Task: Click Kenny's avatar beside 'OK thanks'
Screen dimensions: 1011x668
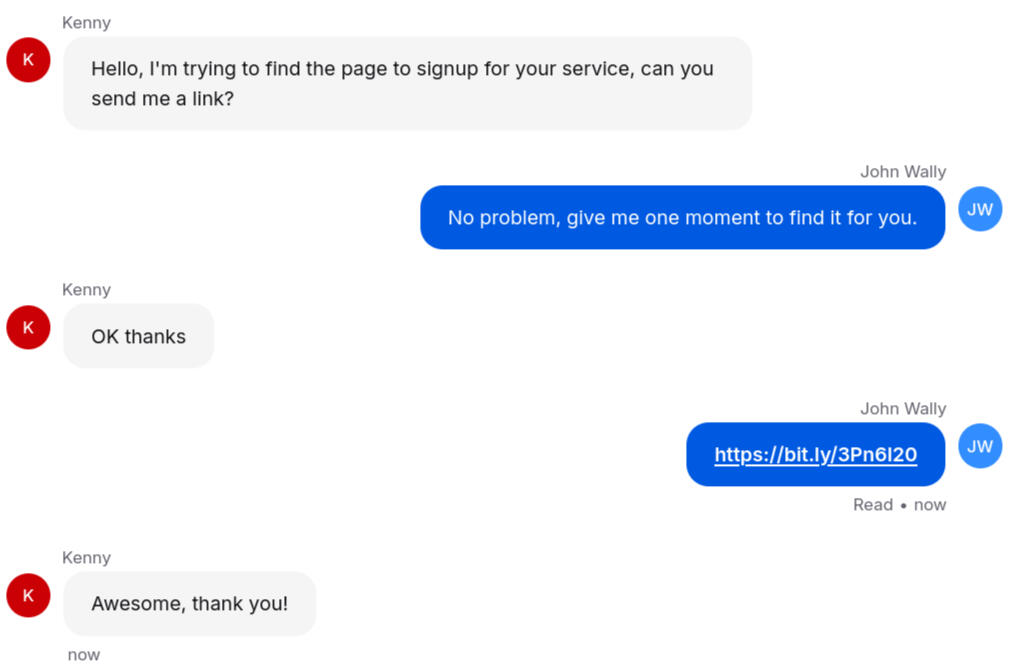Action: [27, 327]
